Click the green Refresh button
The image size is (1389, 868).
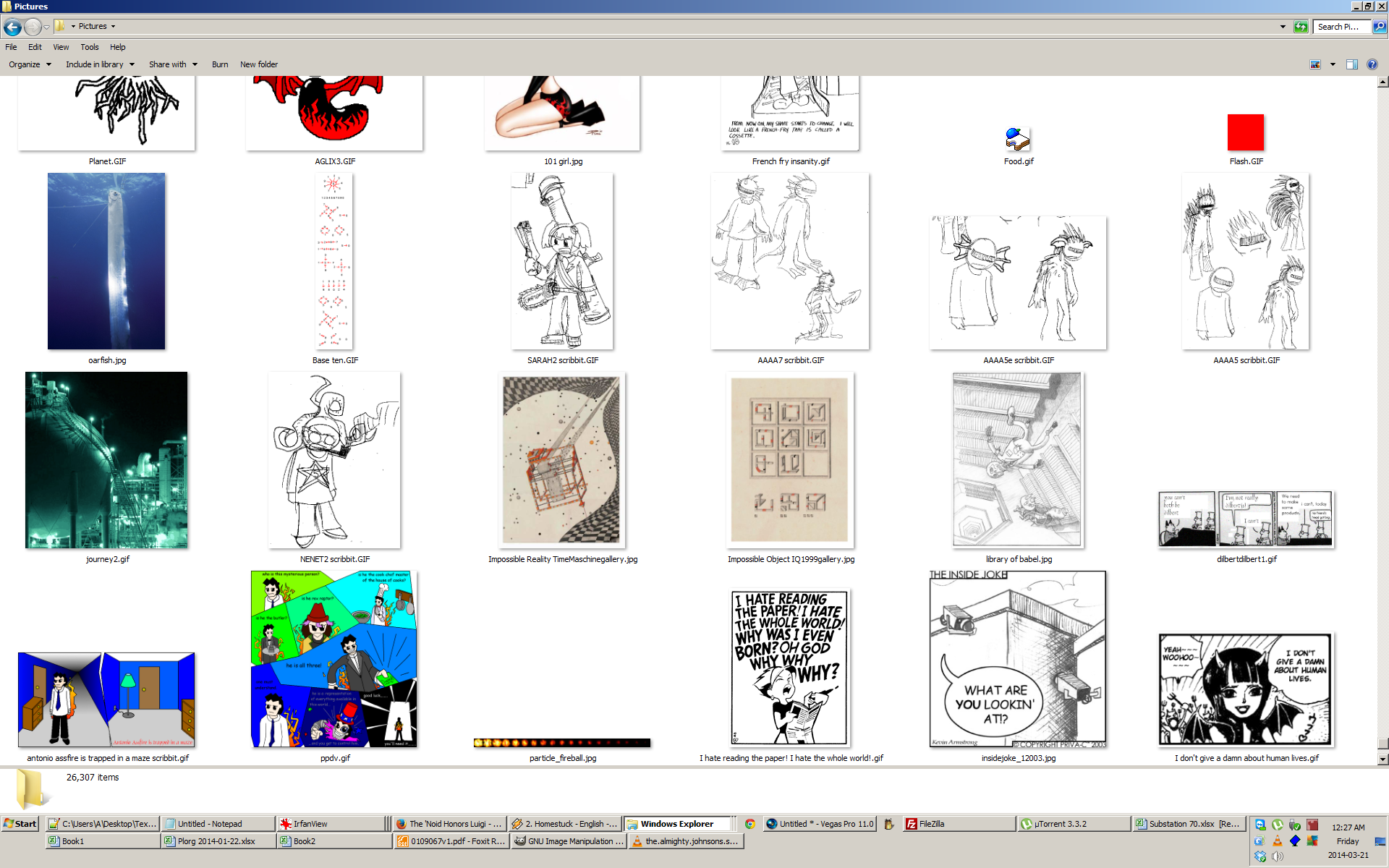[x=1301, y=27]
